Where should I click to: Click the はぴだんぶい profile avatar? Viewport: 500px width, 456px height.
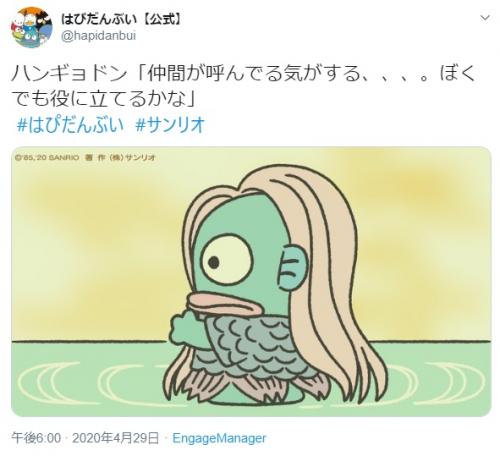(32, 27)
